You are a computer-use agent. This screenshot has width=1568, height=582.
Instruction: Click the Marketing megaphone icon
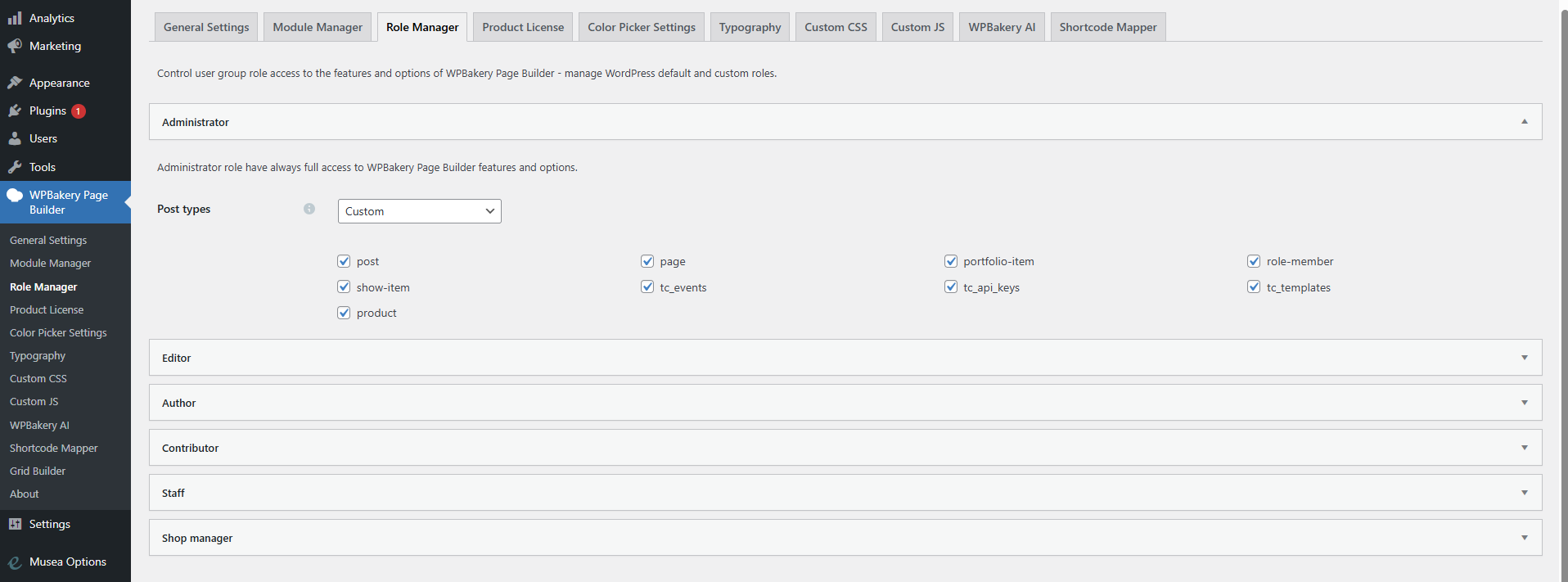point(15,46)
